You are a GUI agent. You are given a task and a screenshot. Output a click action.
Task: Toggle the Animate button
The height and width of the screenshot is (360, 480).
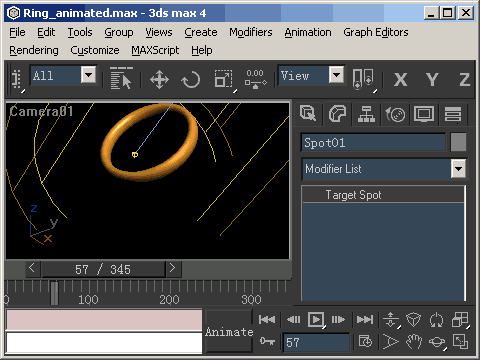[229, 331]
